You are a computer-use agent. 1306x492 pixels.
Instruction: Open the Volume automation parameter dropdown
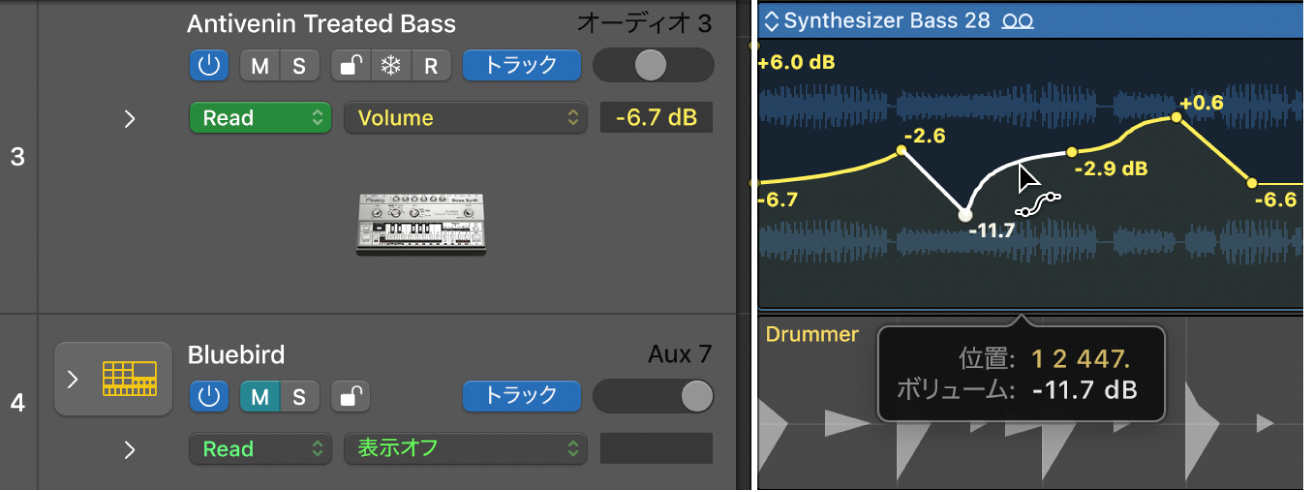pos(465,118)
